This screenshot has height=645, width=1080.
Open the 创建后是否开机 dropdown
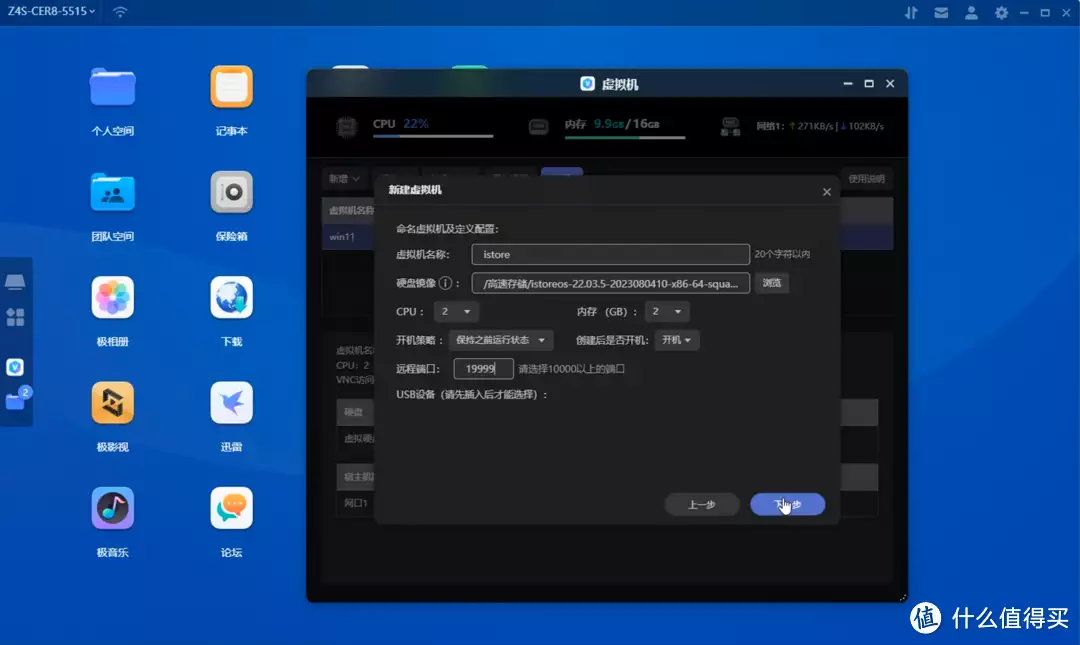[676, 340]
